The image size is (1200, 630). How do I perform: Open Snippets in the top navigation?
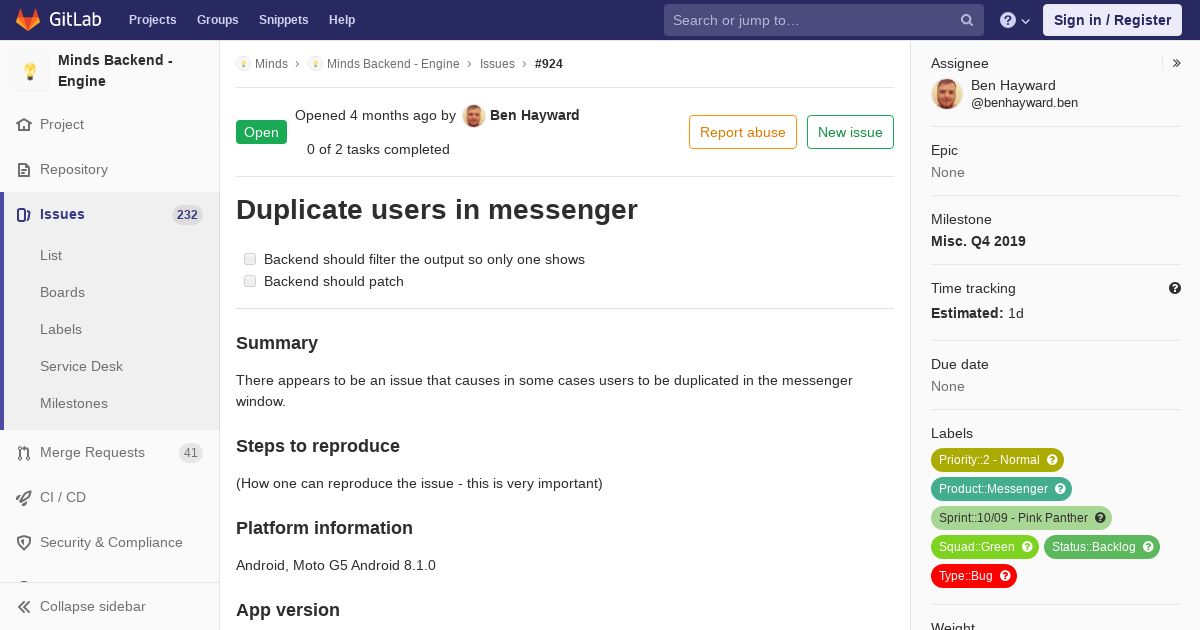tap(283, 20)
